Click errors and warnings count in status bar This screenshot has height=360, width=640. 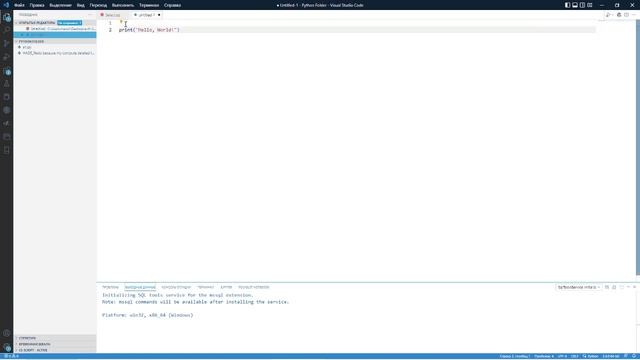(12, 356)
